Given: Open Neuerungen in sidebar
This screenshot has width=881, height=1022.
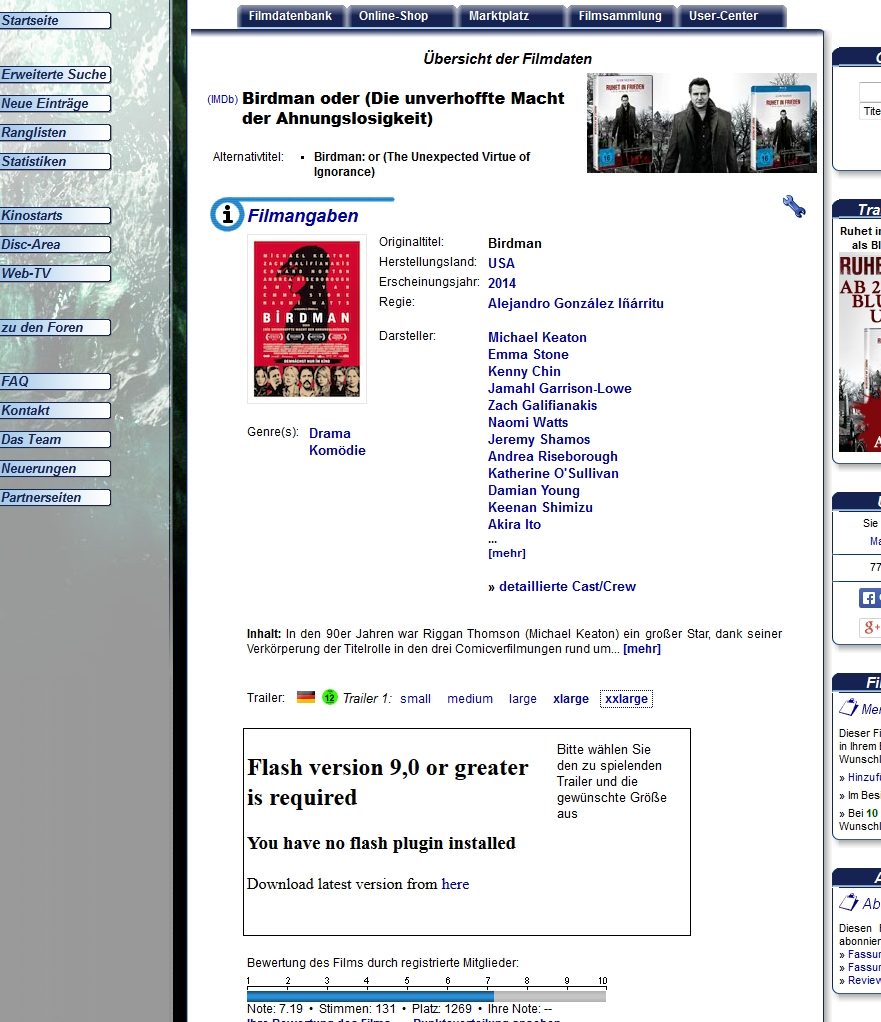Looking at the screenshot, I should [x=55, y=469].
